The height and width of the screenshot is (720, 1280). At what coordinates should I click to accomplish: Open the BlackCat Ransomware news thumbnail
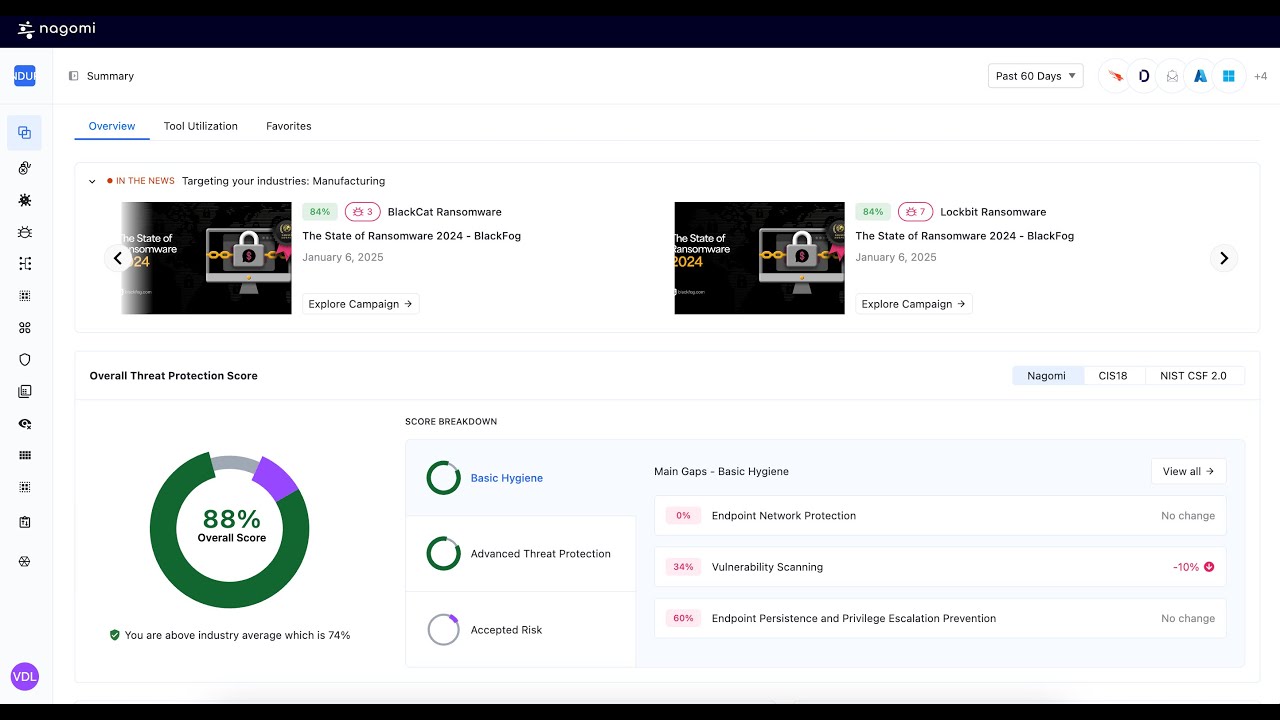(206, 258)
